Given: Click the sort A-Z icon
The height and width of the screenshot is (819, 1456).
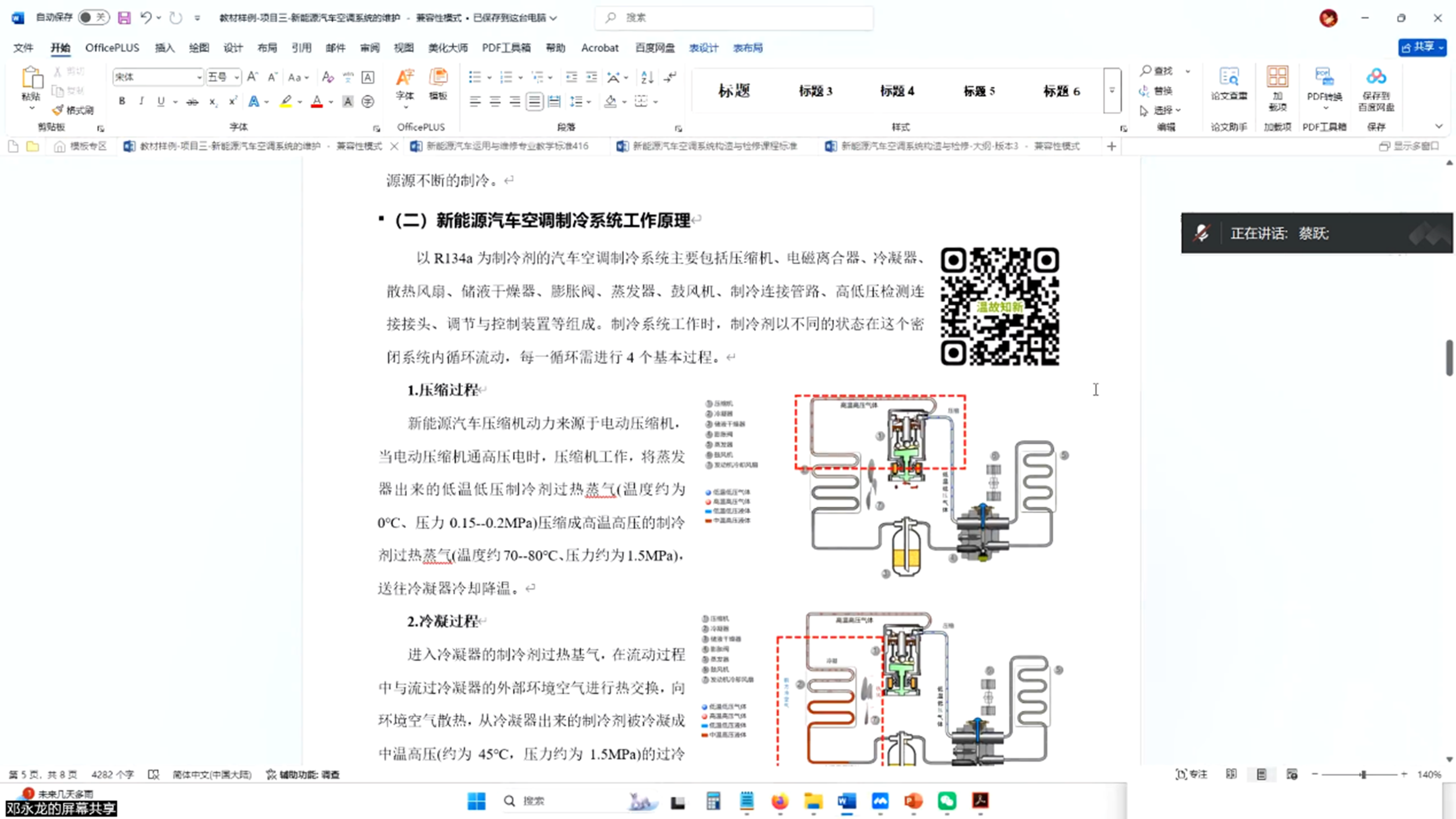Looking at the screenshot, I should click(647, 77).
